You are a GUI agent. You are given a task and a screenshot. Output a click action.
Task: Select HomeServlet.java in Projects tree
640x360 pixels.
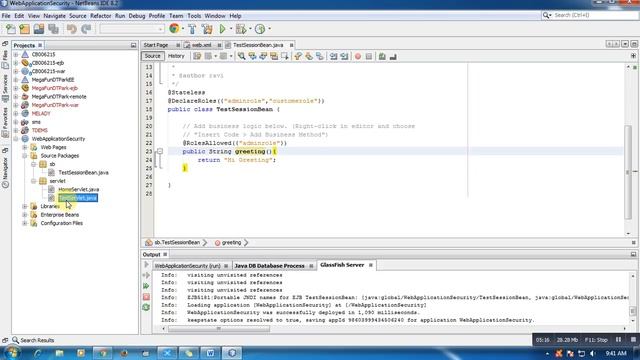79,189
